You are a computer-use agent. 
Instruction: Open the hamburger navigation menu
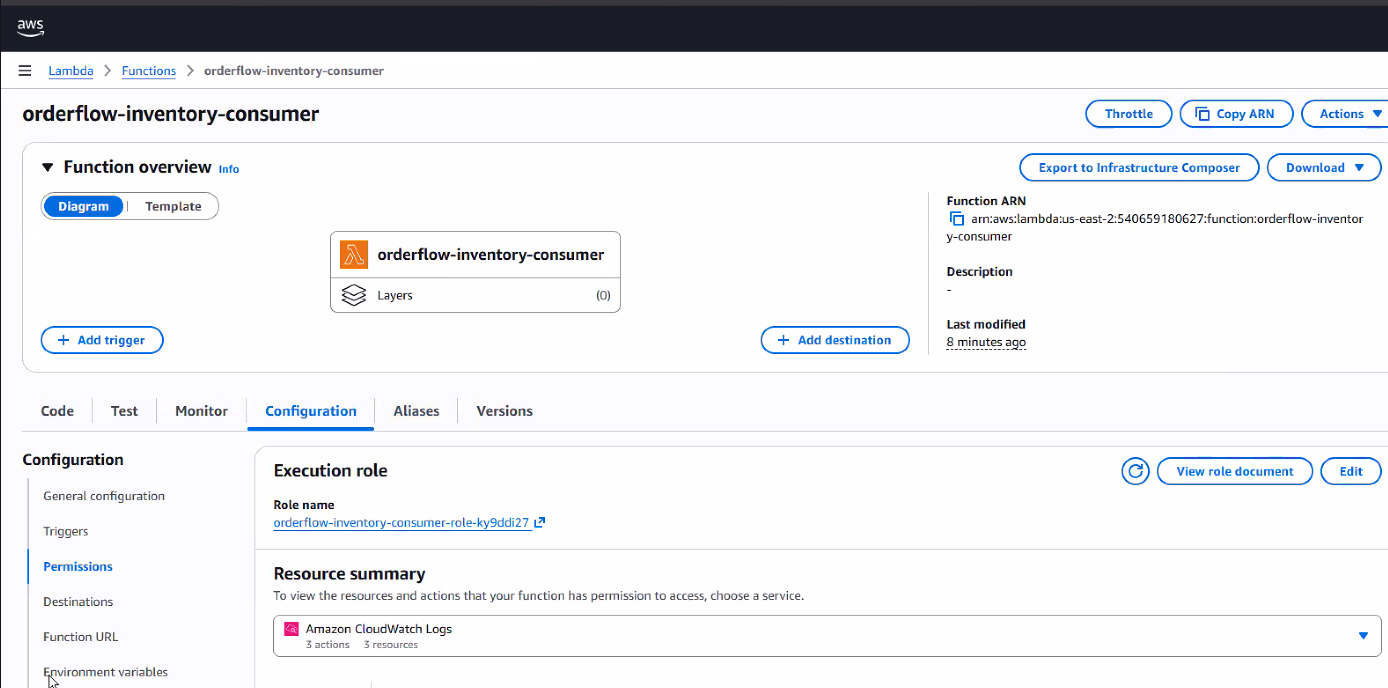(x=25, y=71)
